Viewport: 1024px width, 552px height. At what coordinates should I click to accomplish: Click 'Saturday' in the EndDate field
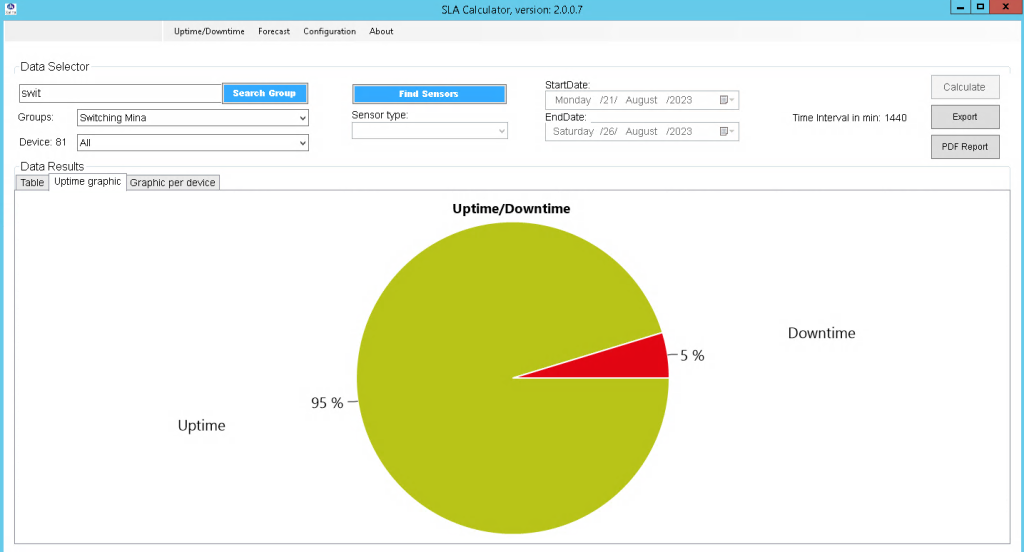click(573, 131)
